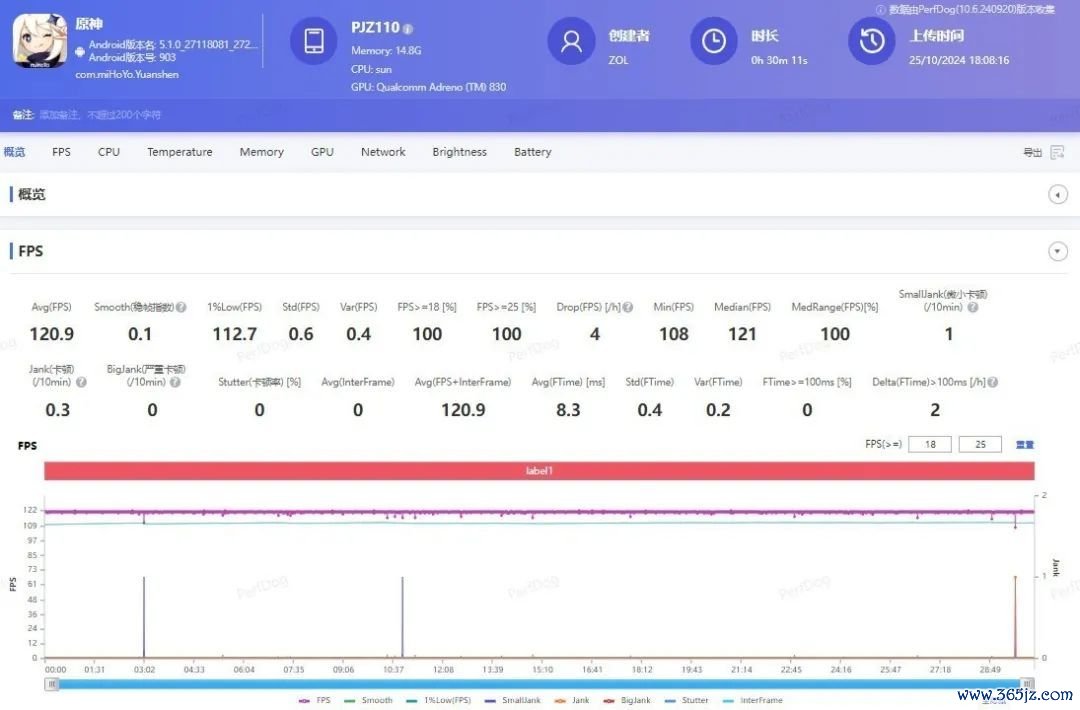Click the duration value 0h 30m 11s
This screenshot has height=710, width=1080.
point(779,61)
